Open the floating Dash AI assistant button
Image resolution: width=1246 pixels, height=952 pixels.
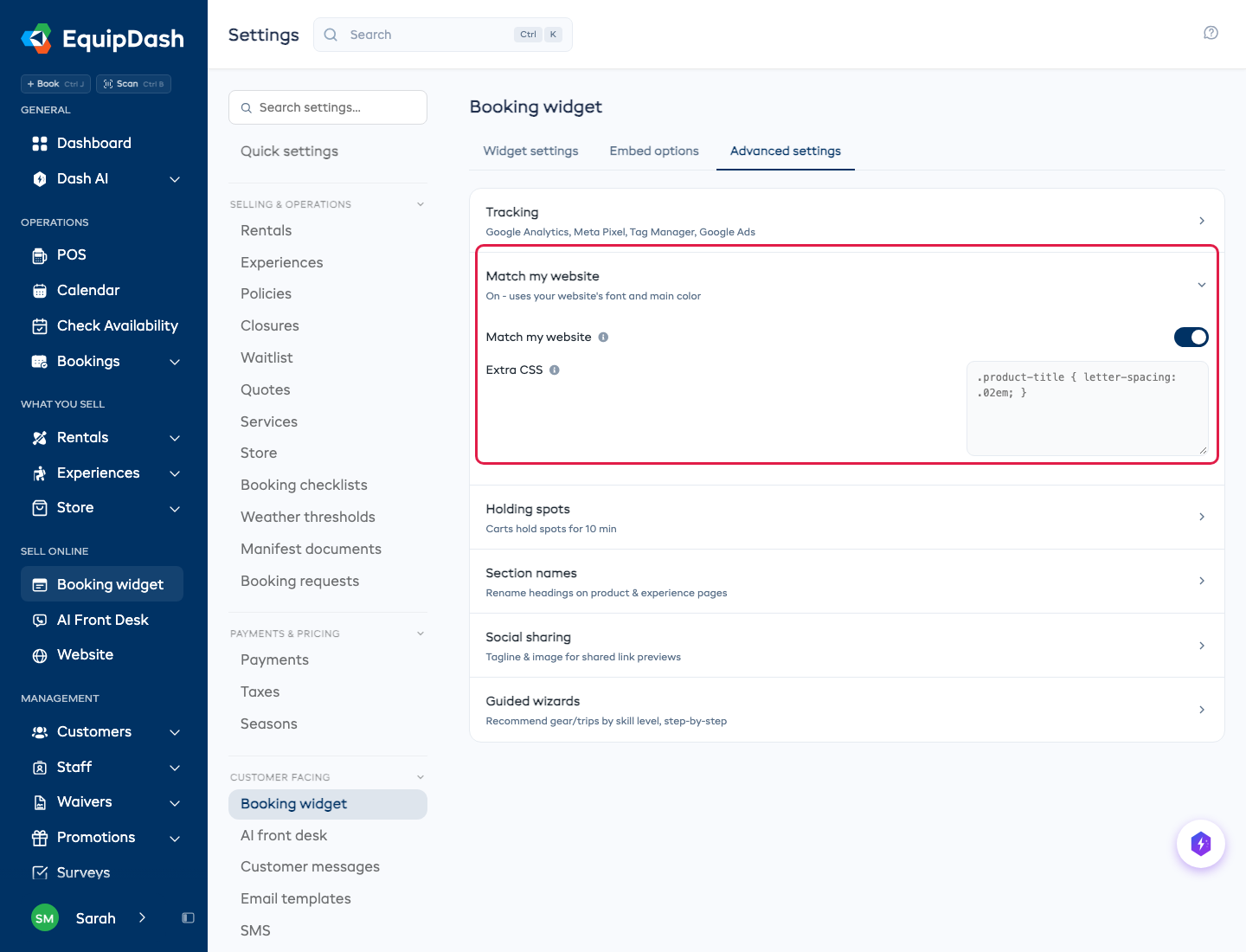[x=1201, y=844]
